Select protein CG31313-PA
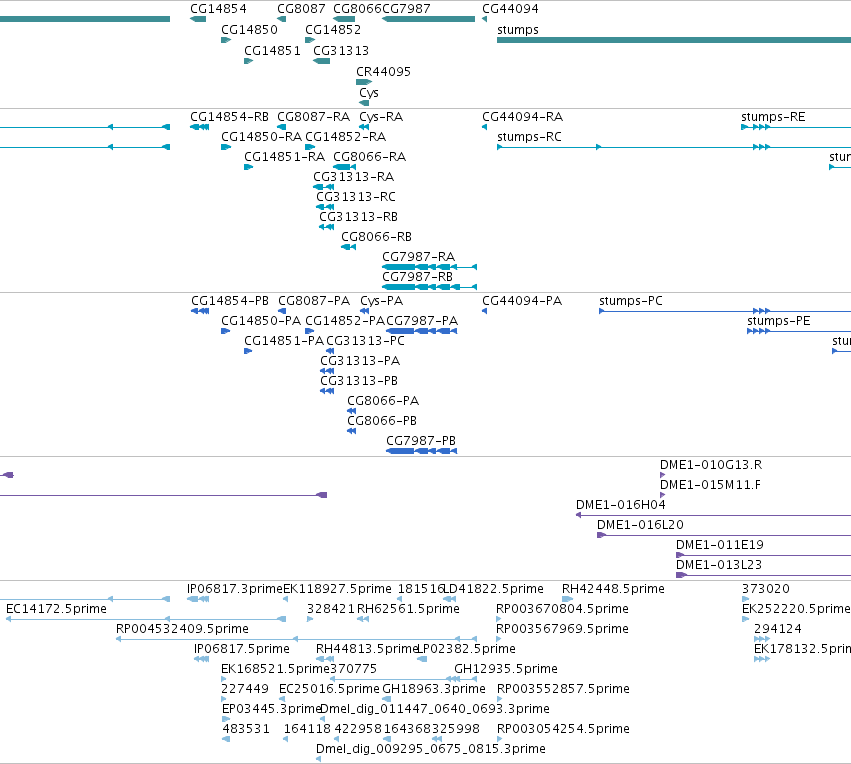The height and width of the screenshot is (764, 851). point(360,361)
